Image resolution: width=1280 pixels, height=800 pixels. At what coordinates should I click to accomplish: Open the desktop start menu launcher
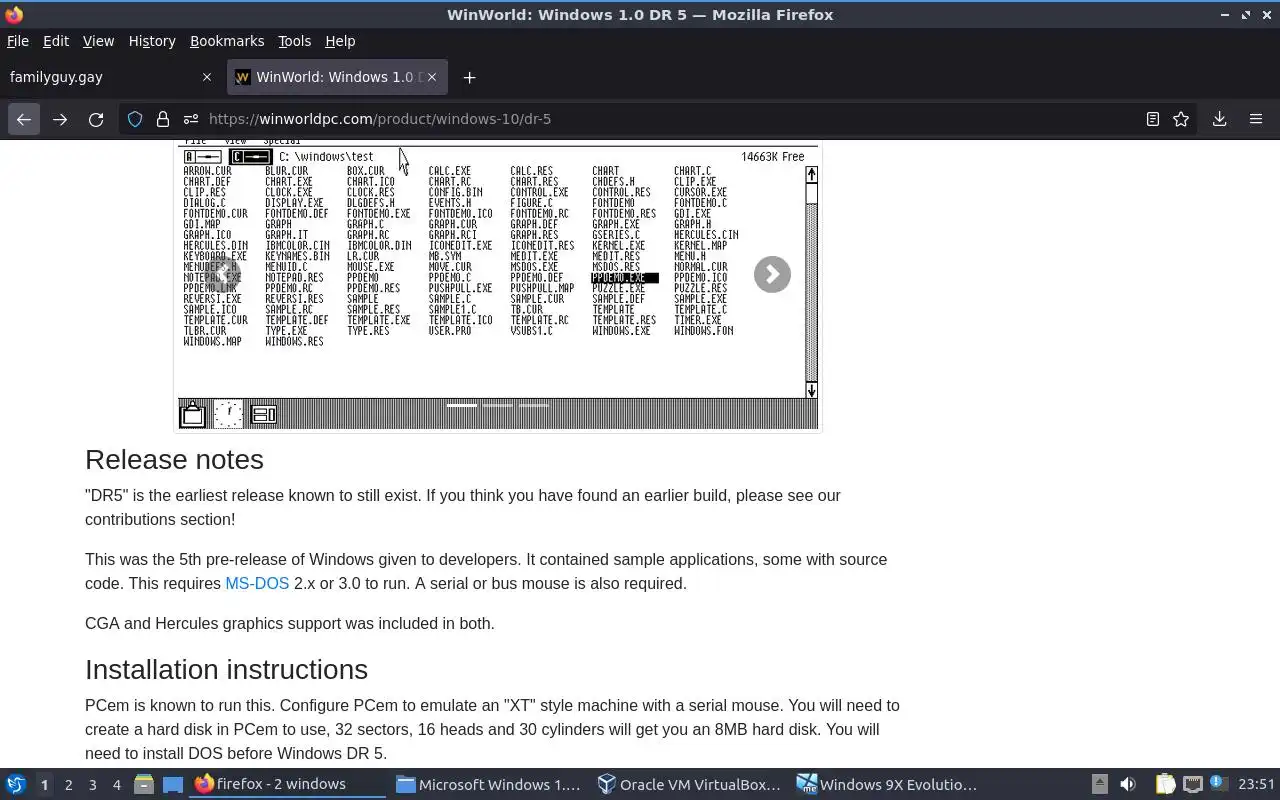tap(16, 784)
